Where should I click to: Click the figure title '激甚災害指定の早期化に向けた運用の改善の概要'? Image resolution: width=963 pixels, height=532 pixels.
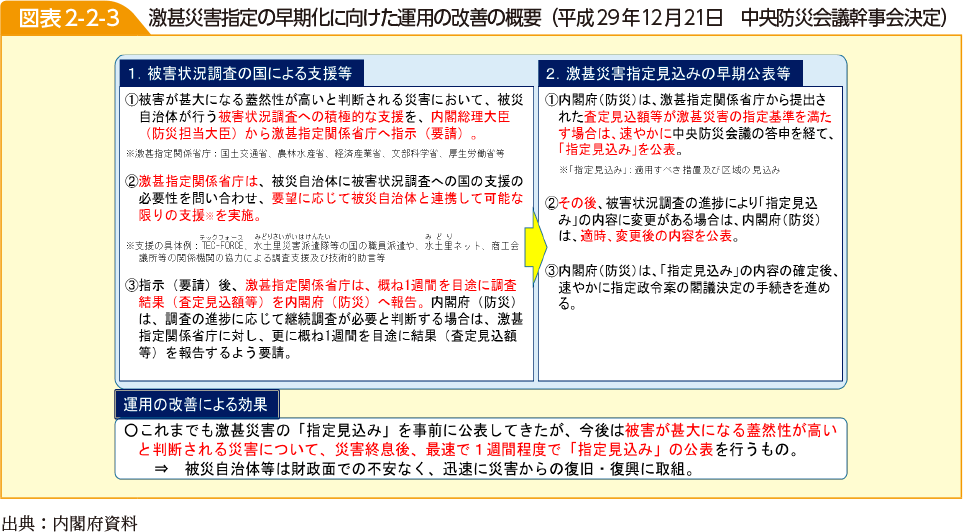(345, 18)
